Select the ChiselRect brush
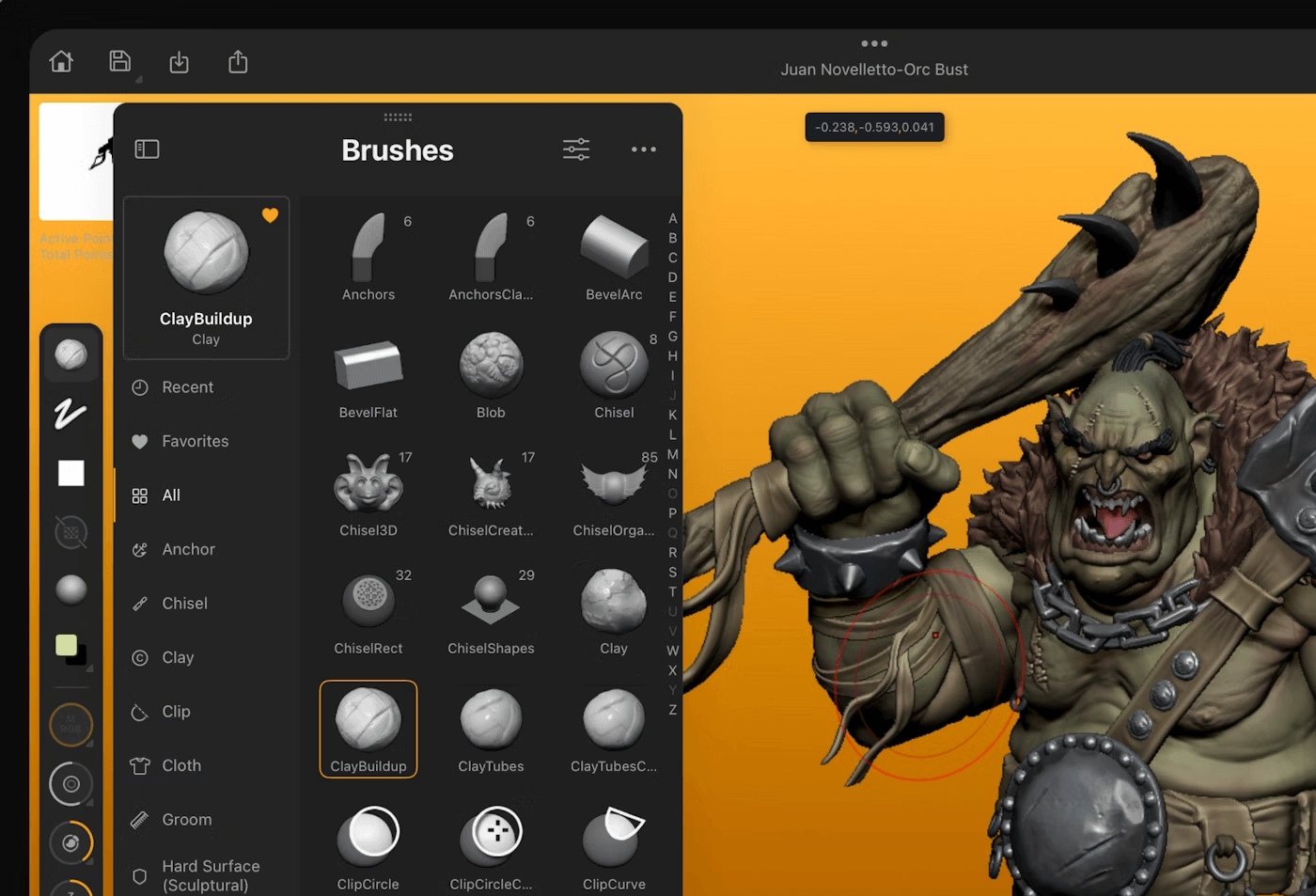 tap(368, 610)
